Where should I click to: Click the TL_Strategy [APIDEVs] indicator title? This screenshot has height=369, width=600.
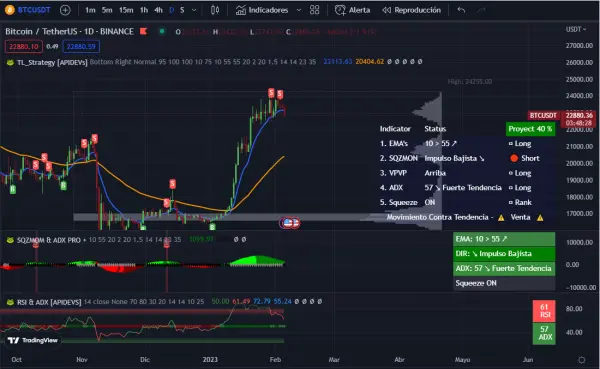[52, 62]
